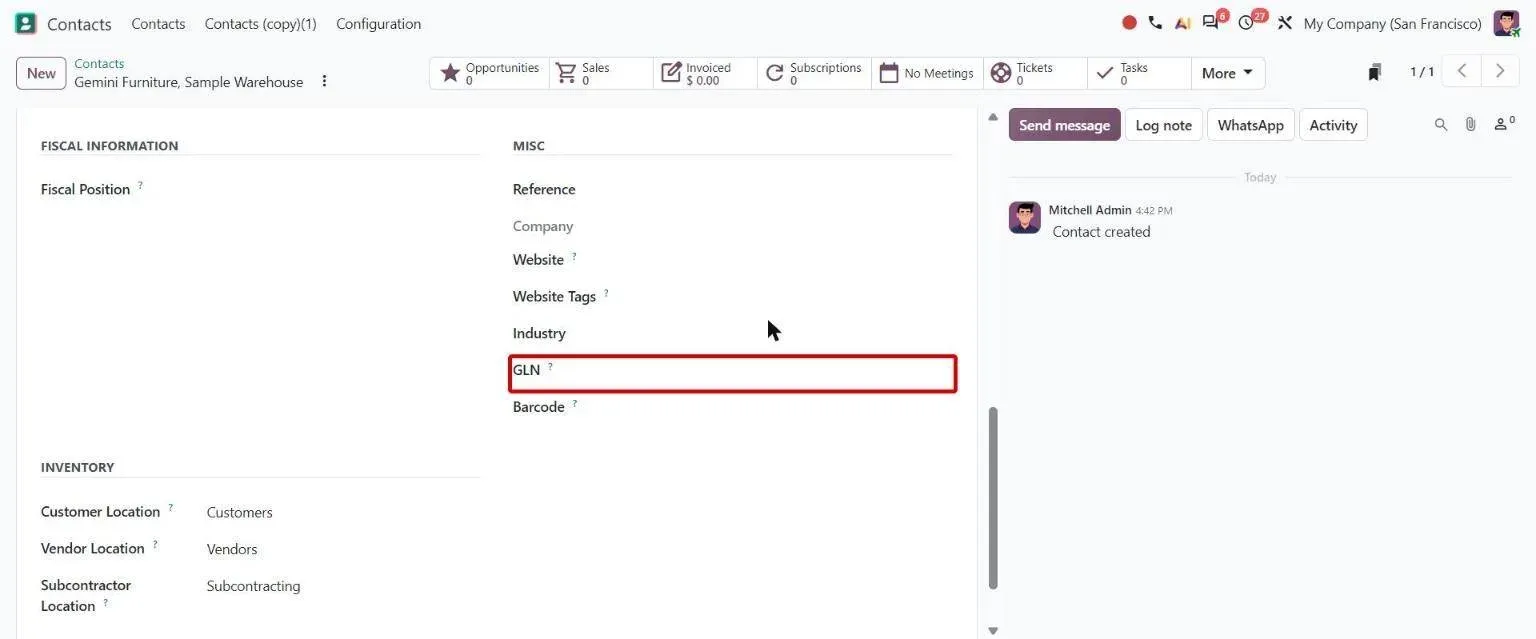This screenshot has height=639, width=1536.
Task: Schedule an Activity button
Action: click(1333, 125)
